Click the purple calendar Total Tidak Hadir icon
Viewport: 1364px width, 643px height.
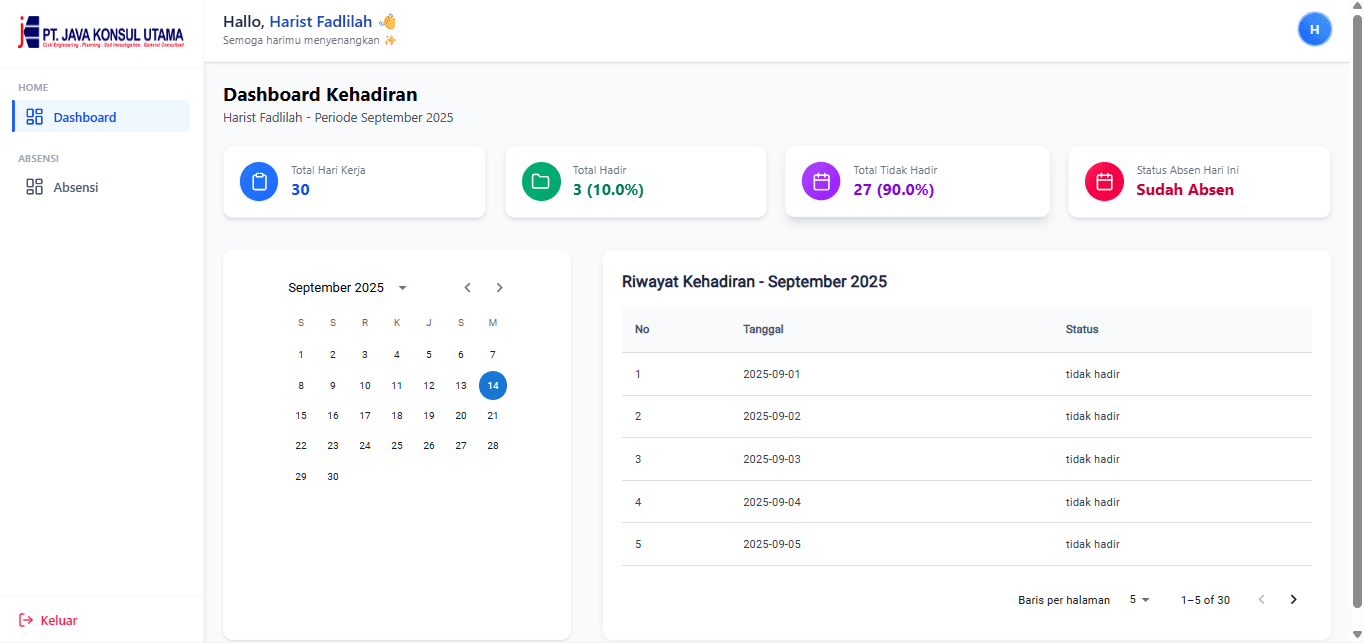tap(821, 182)
